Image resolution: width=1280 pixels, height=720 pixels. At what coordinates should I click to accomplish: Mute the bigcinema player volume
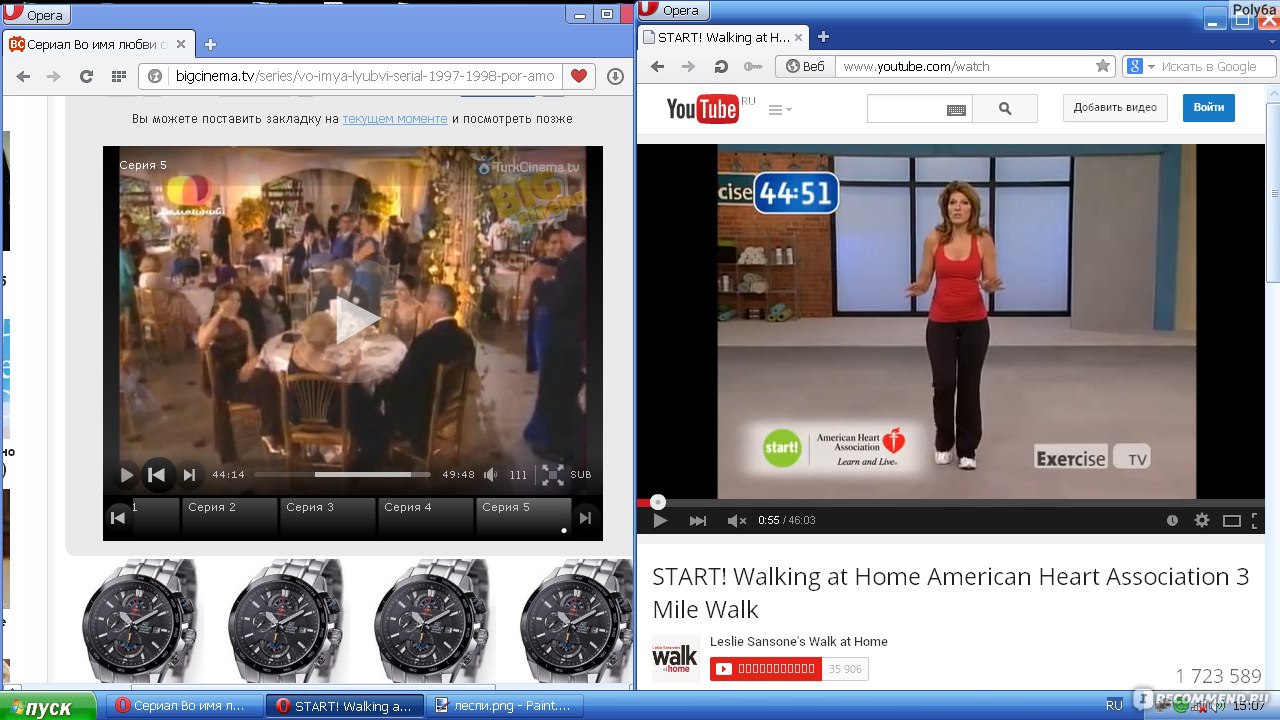tap(491, 475)
